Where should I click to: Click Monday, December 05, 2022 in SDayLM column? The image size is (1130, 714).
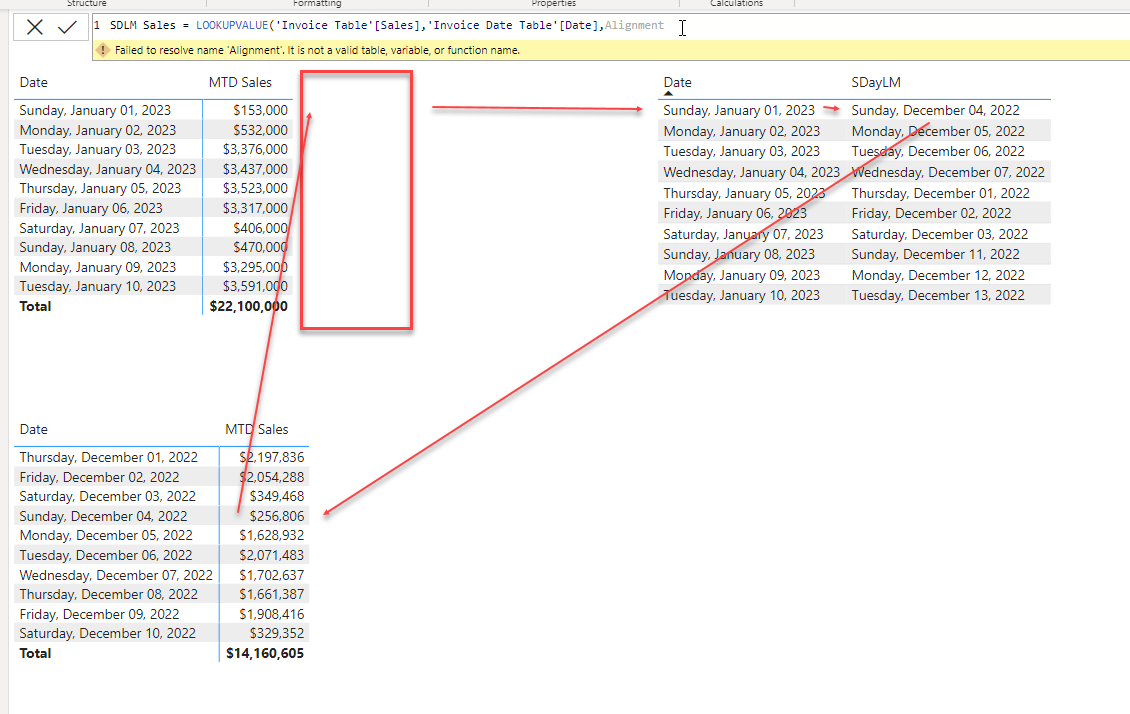tap(938, 131)
